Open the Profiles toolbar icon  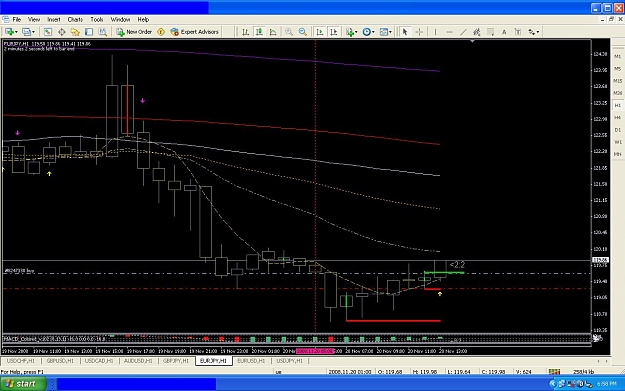coord(26,32)
